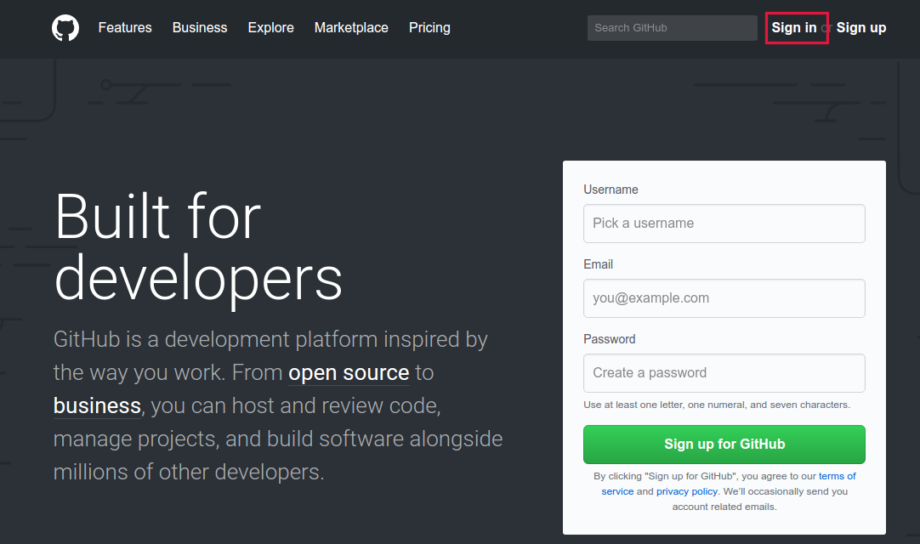Follow the 'open source' link in description
The image size is (920, 544).
click(348, 373)
